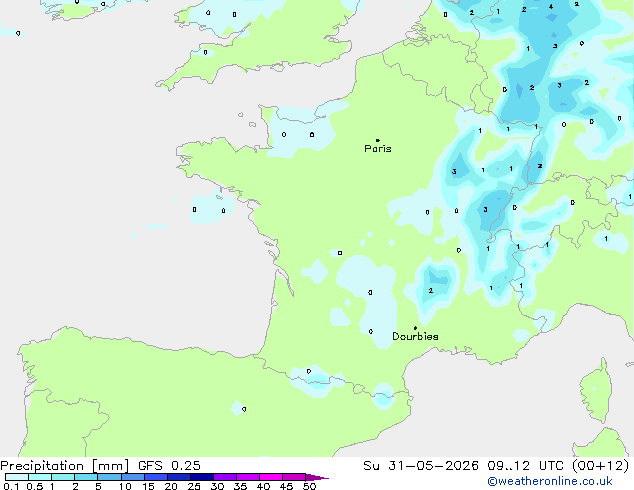Select the 40–45 mm magenta legend swatch
The image size is (634, 490).
(x=271, y=477)
